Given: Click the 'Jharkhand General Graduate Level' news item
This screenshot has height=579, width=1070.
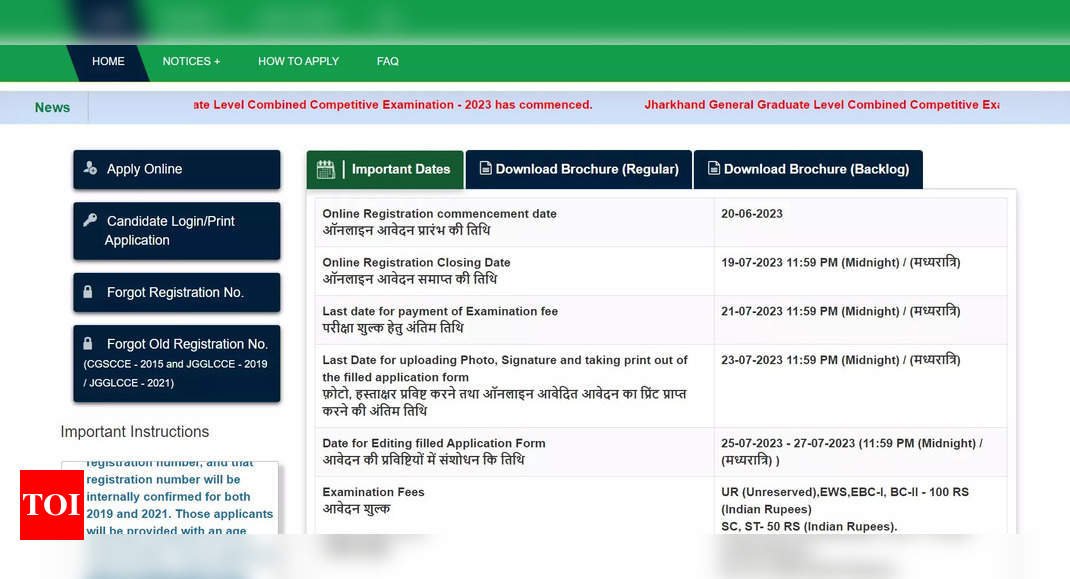Looking at the screenshot, I should [822, 104].
